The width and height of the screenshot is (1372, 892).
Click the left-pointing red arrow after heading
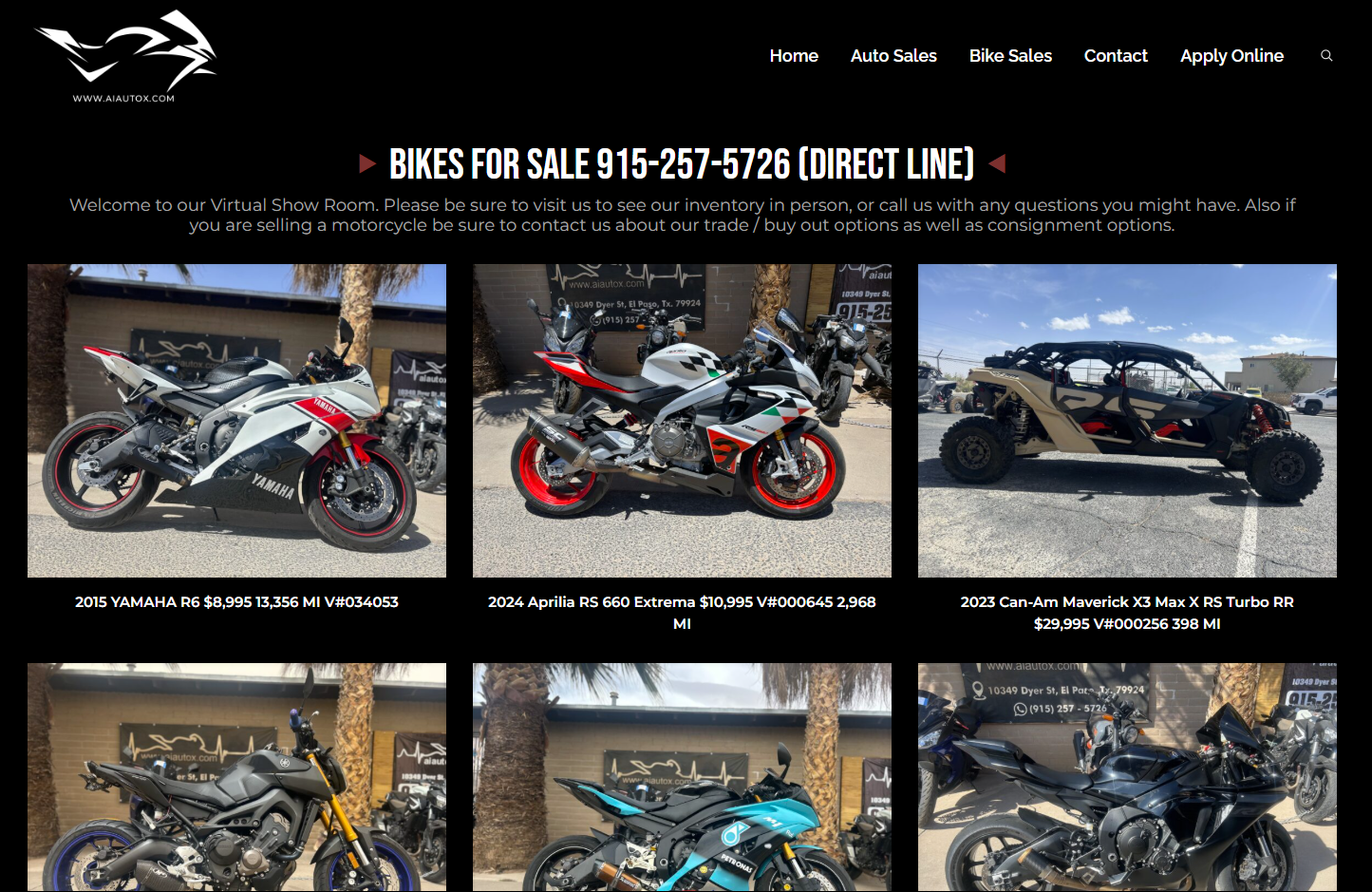coord(997,163)
